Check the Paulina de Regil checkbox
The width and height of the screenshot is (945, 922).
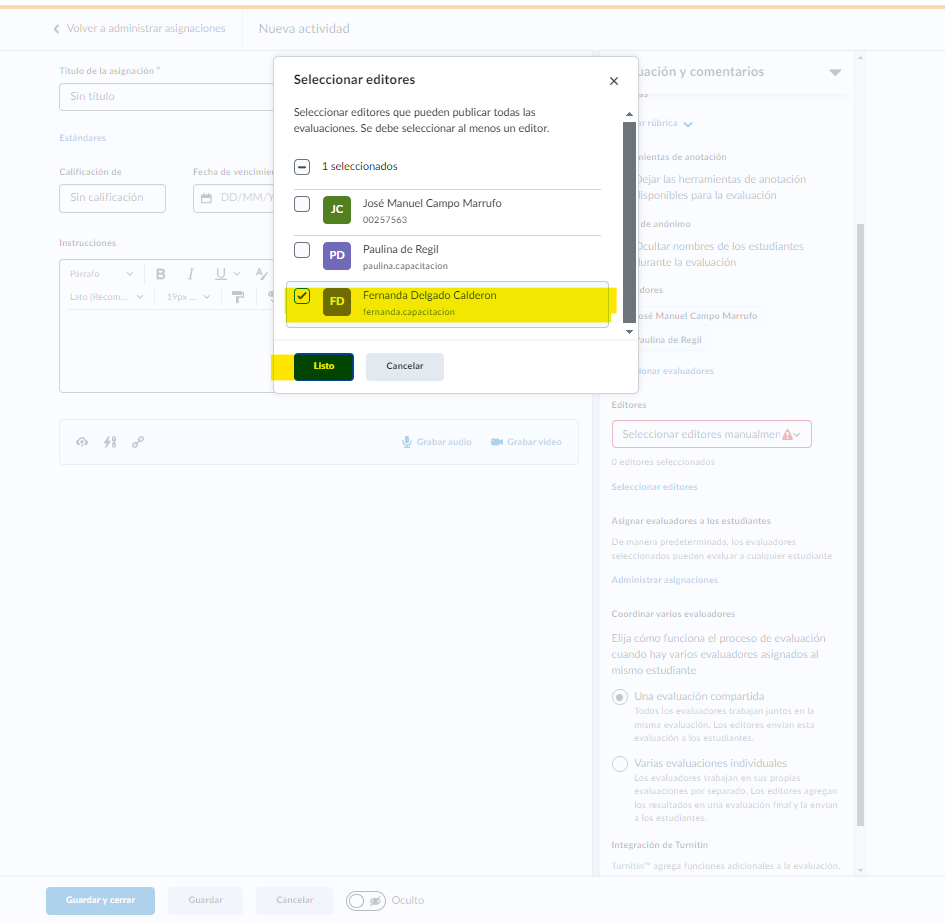click(x=302, y=250)
